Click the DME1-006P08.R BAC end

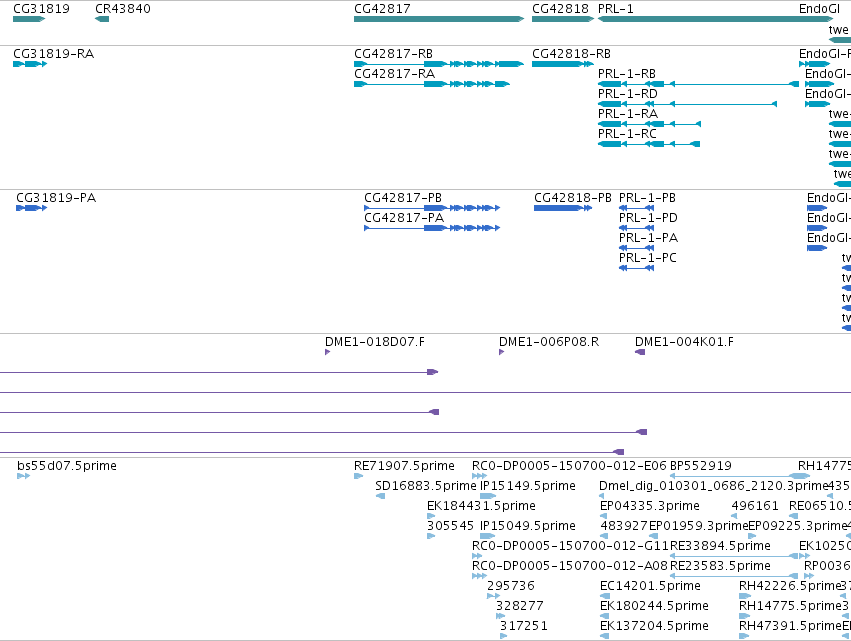pyautogui.click(x=501, y=352)
